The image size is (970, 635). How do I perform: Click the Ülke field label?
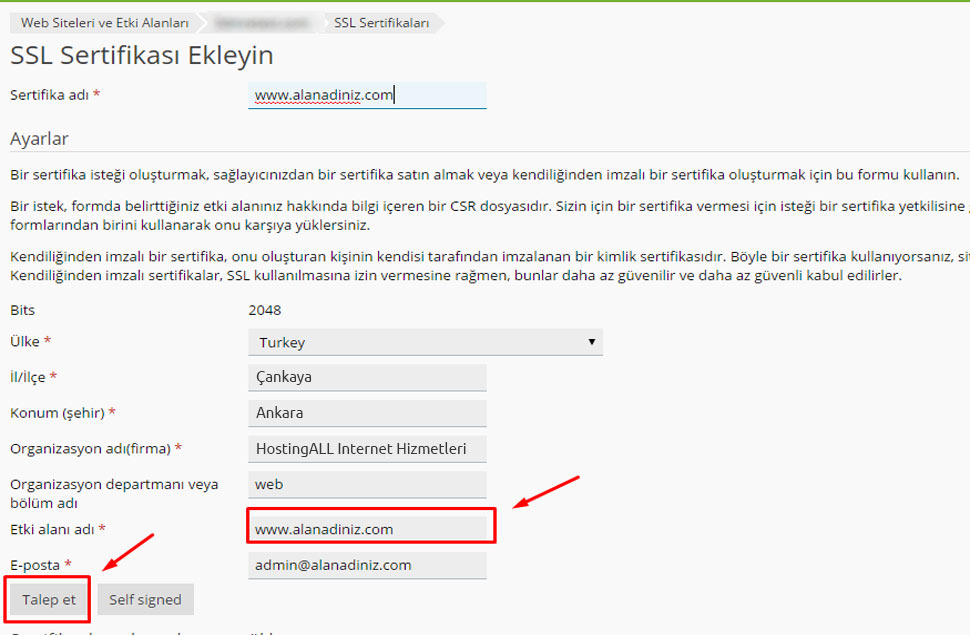(x=25, y=342)
